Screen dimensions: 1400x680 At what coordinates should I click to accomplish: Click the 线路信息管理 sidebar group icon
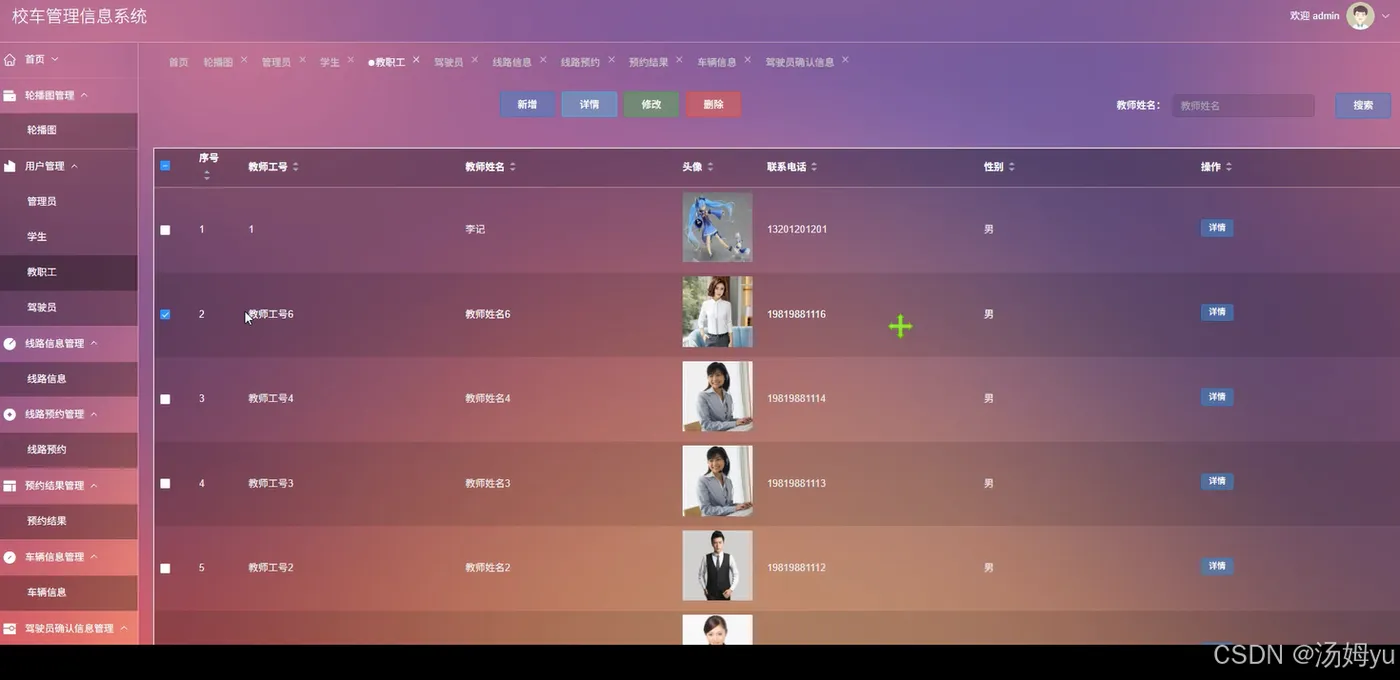[x=10, y=344]
